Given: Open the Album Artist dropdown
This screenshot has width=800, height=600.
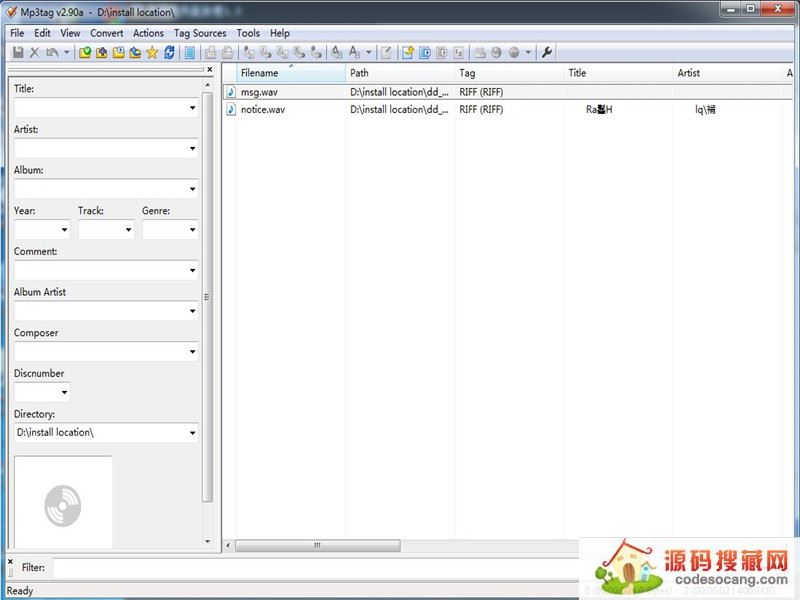Looking at the screenshot, I should pyautogui.click(x=192, y=311).
